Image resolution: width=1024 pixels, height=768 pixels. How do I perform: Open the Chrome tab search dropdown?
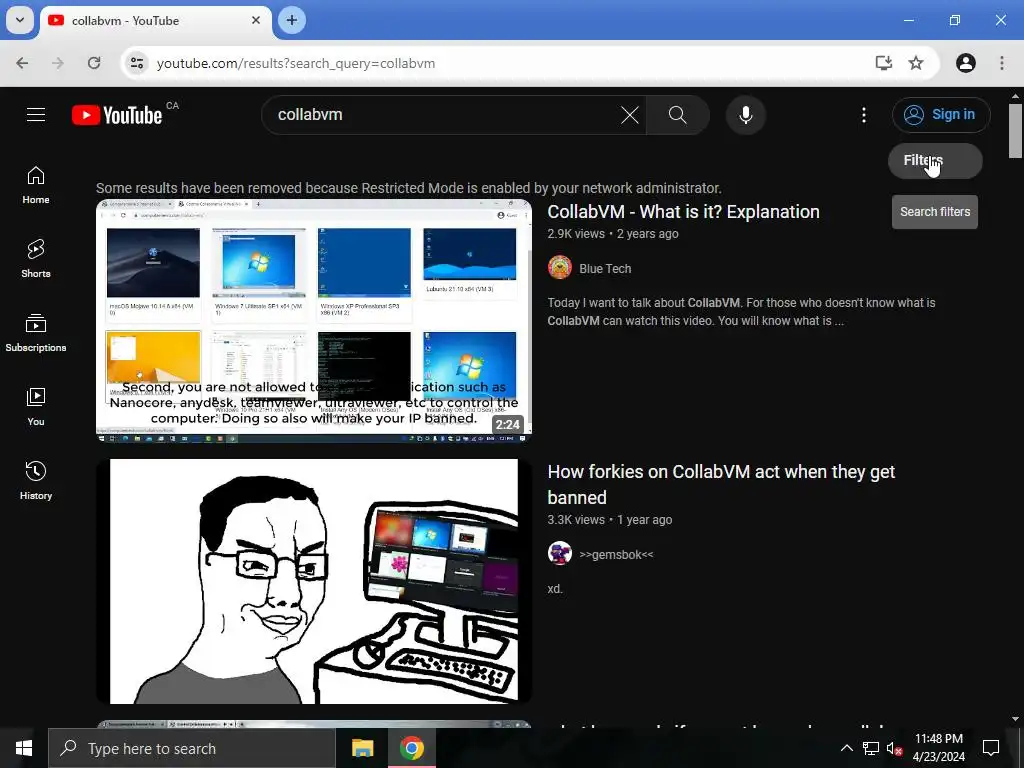point(20,20)
